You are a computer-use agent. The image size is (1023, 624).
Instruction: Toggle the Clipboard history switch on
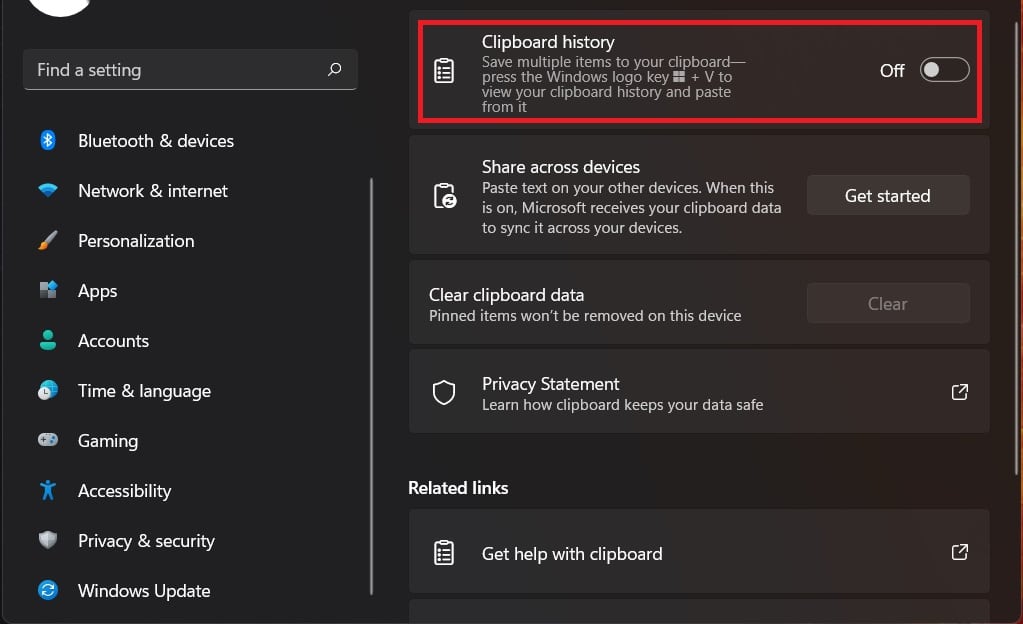pyautogui.click(x=944, y=70)
